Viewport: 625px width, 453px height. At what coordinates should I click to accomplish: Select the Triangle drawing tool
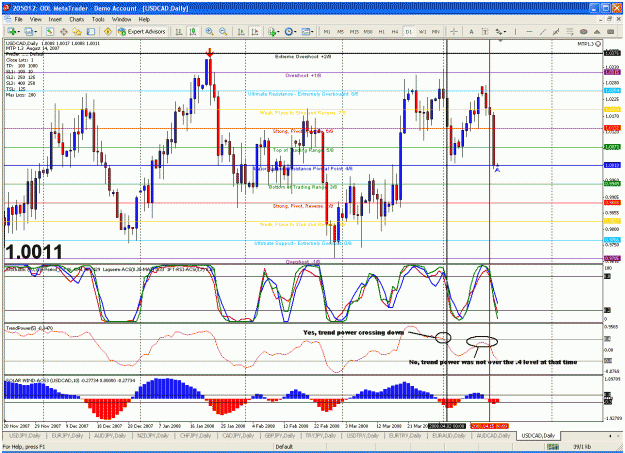(597, 32)
